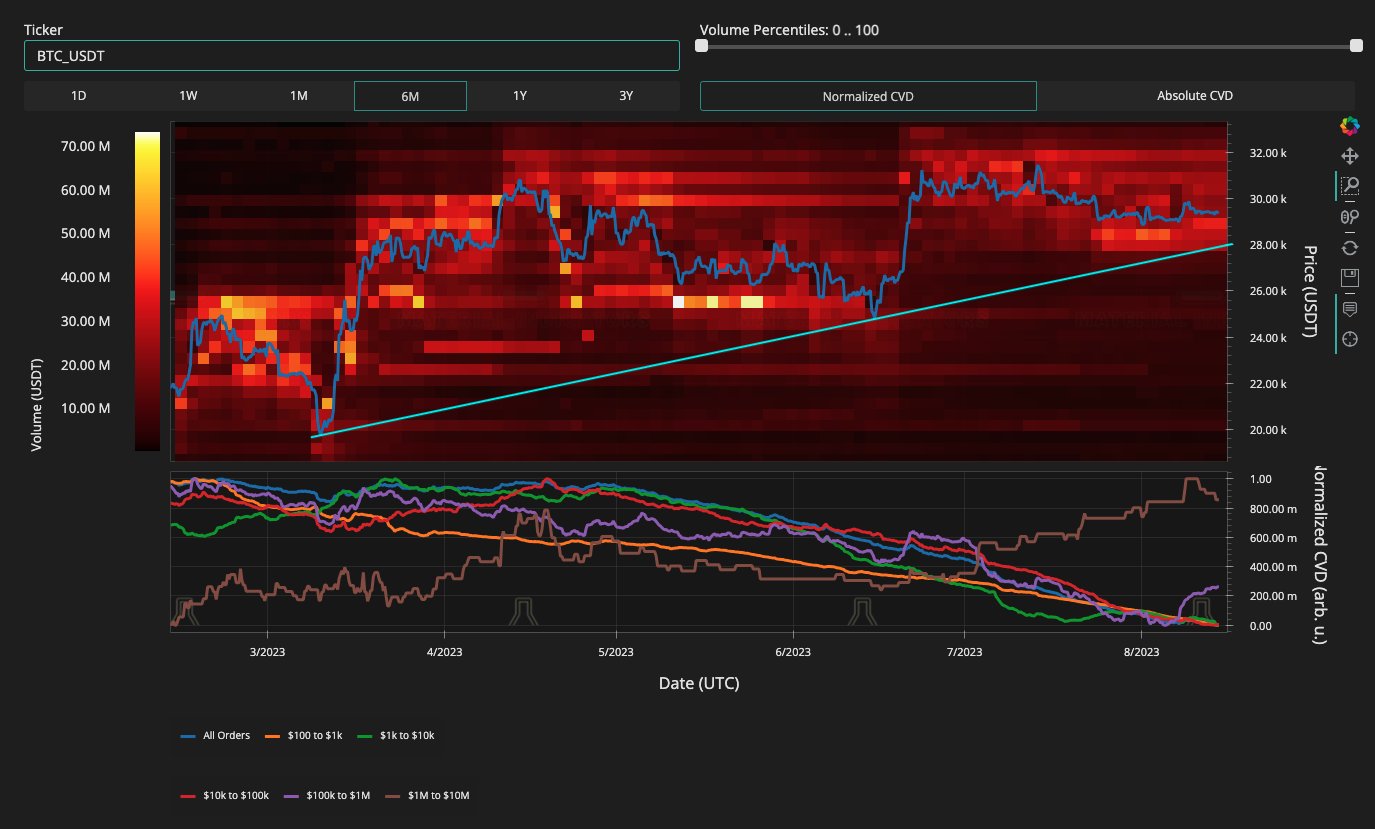Screen dimensions: 1375x829
Task: Reset the chart view
Action: [1350, 247]
